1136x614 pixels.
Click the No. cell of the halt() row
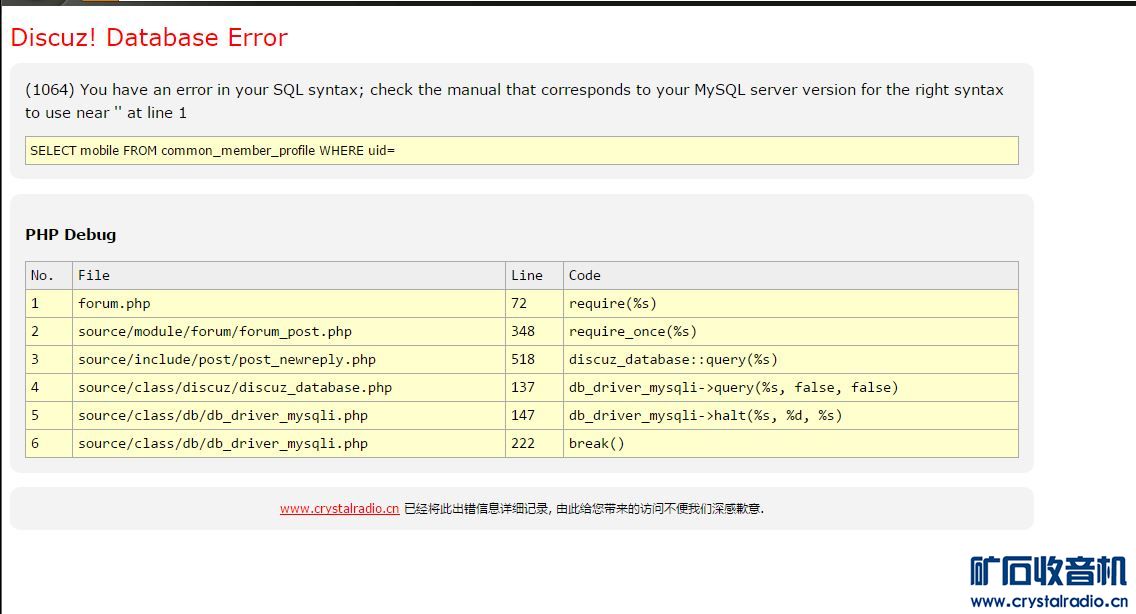[49, 415]
